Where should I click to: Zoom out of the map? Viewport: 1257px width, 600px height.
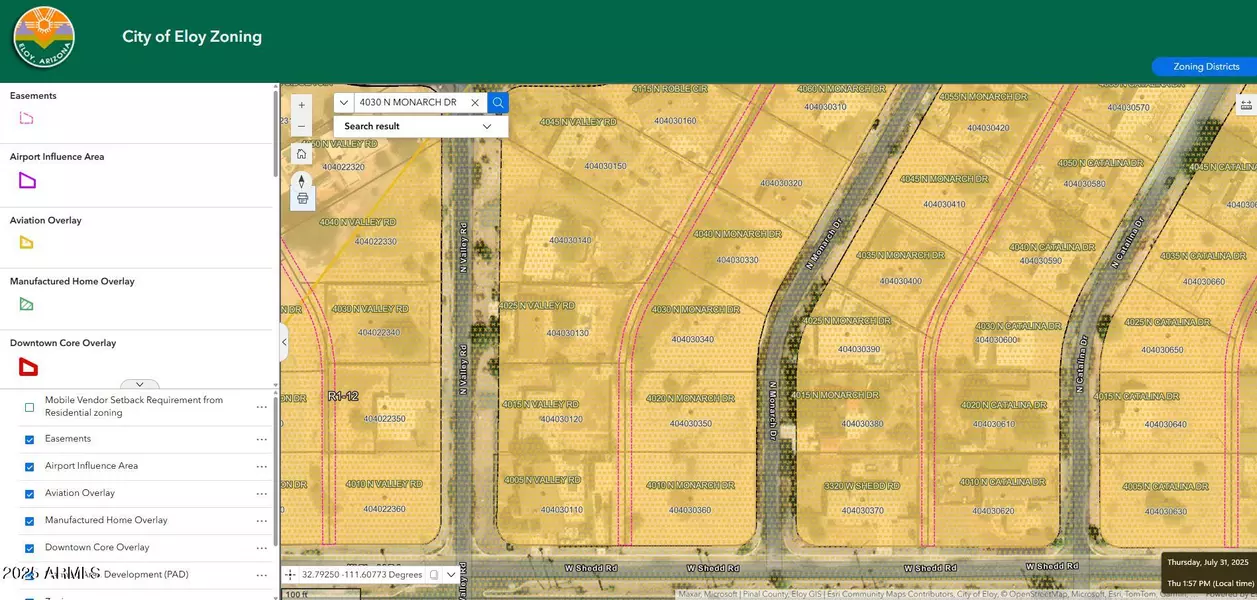(x=302, y=125)
